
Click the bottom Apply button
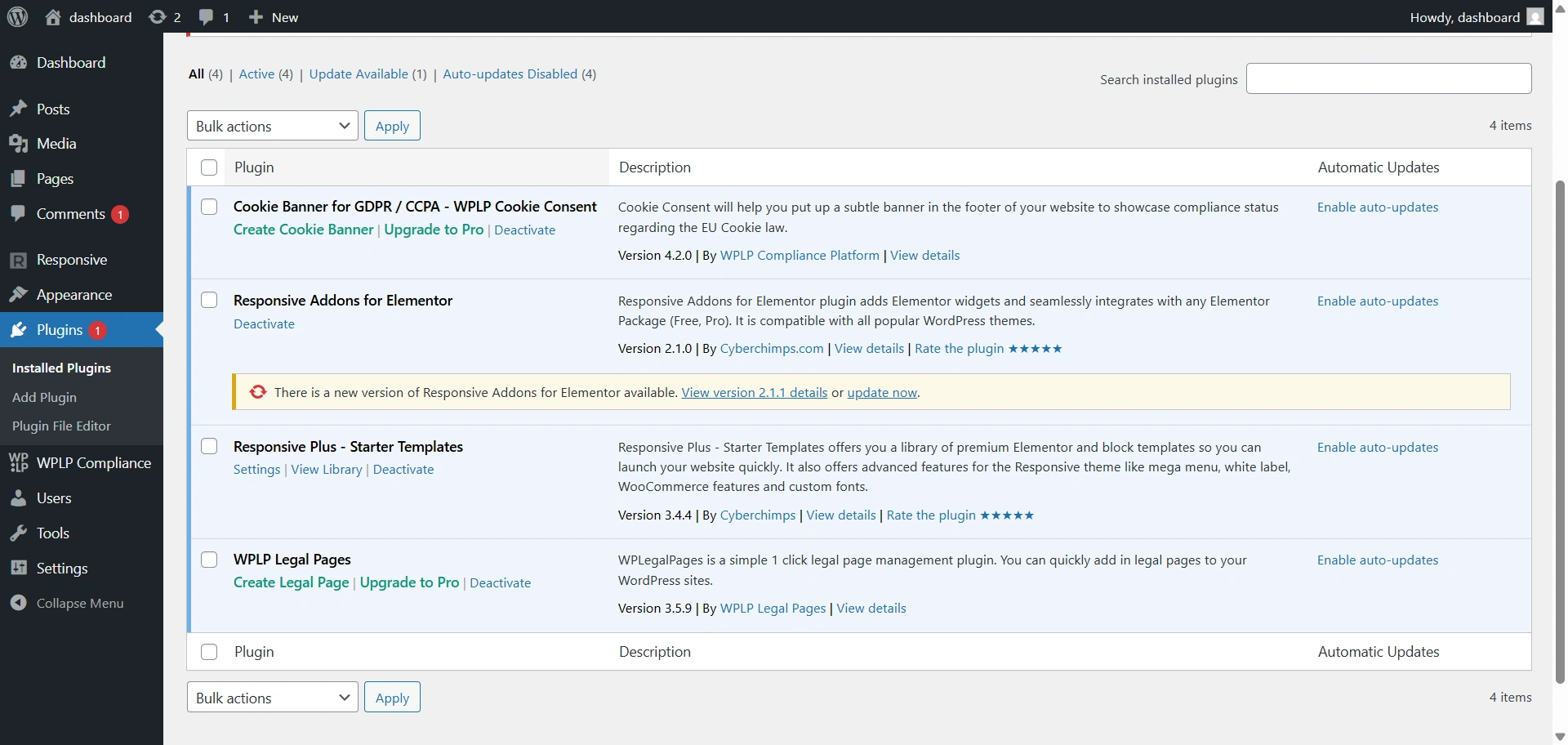point(392,698)
